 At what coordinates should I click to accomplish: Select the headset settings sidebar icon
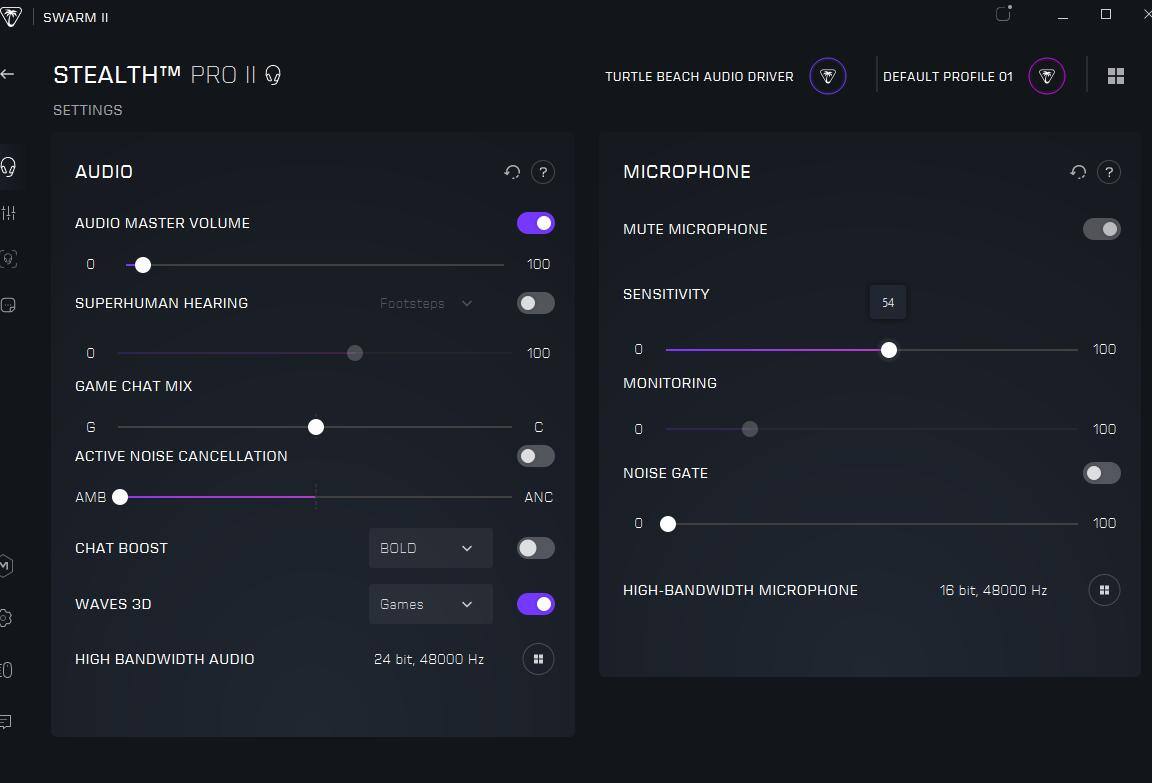click(x=9, y=167)
